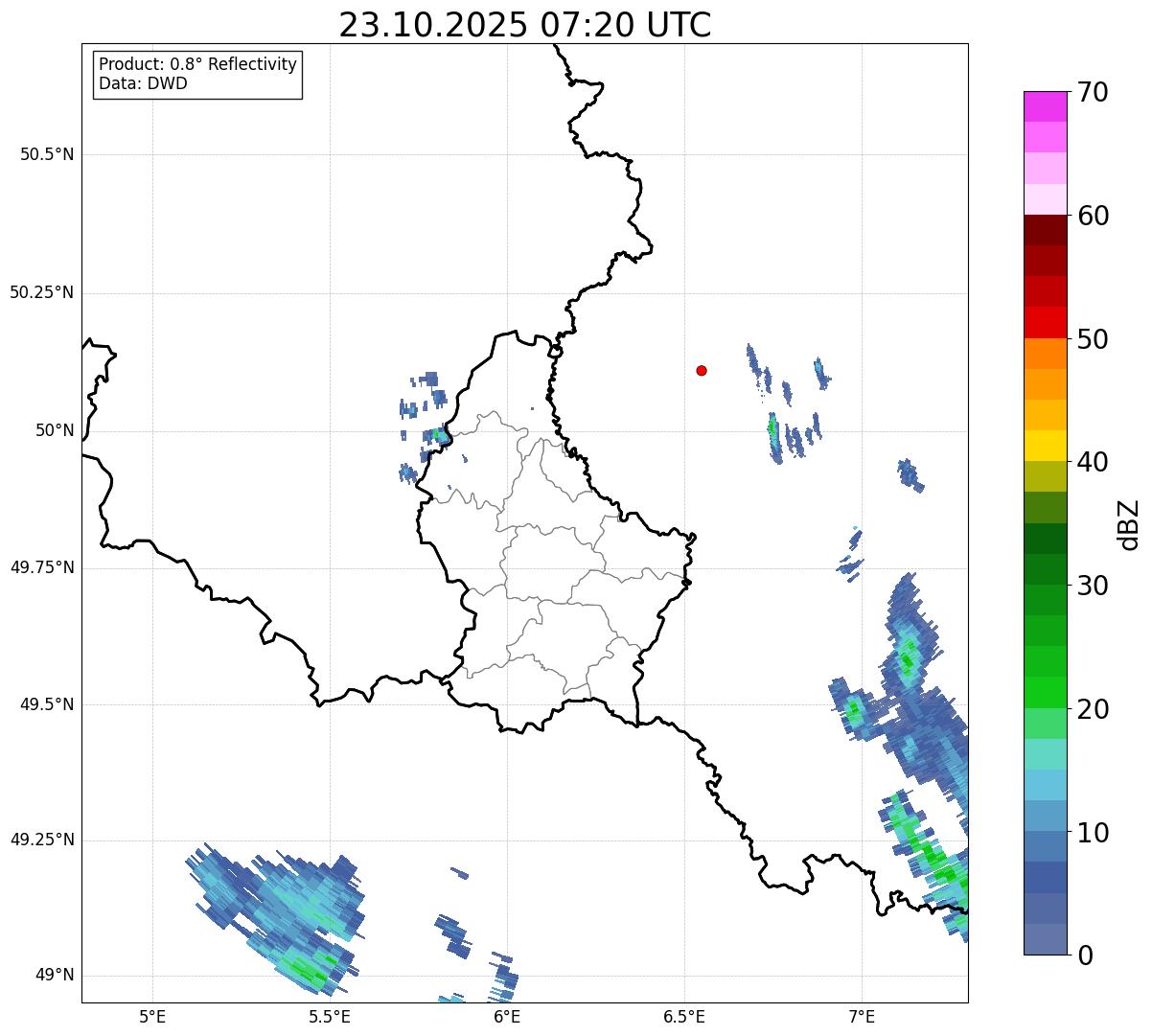The image size is (1152, 1036).
Task: Click the "dBZ" colorbar label
Action: tap(1129, 523)
